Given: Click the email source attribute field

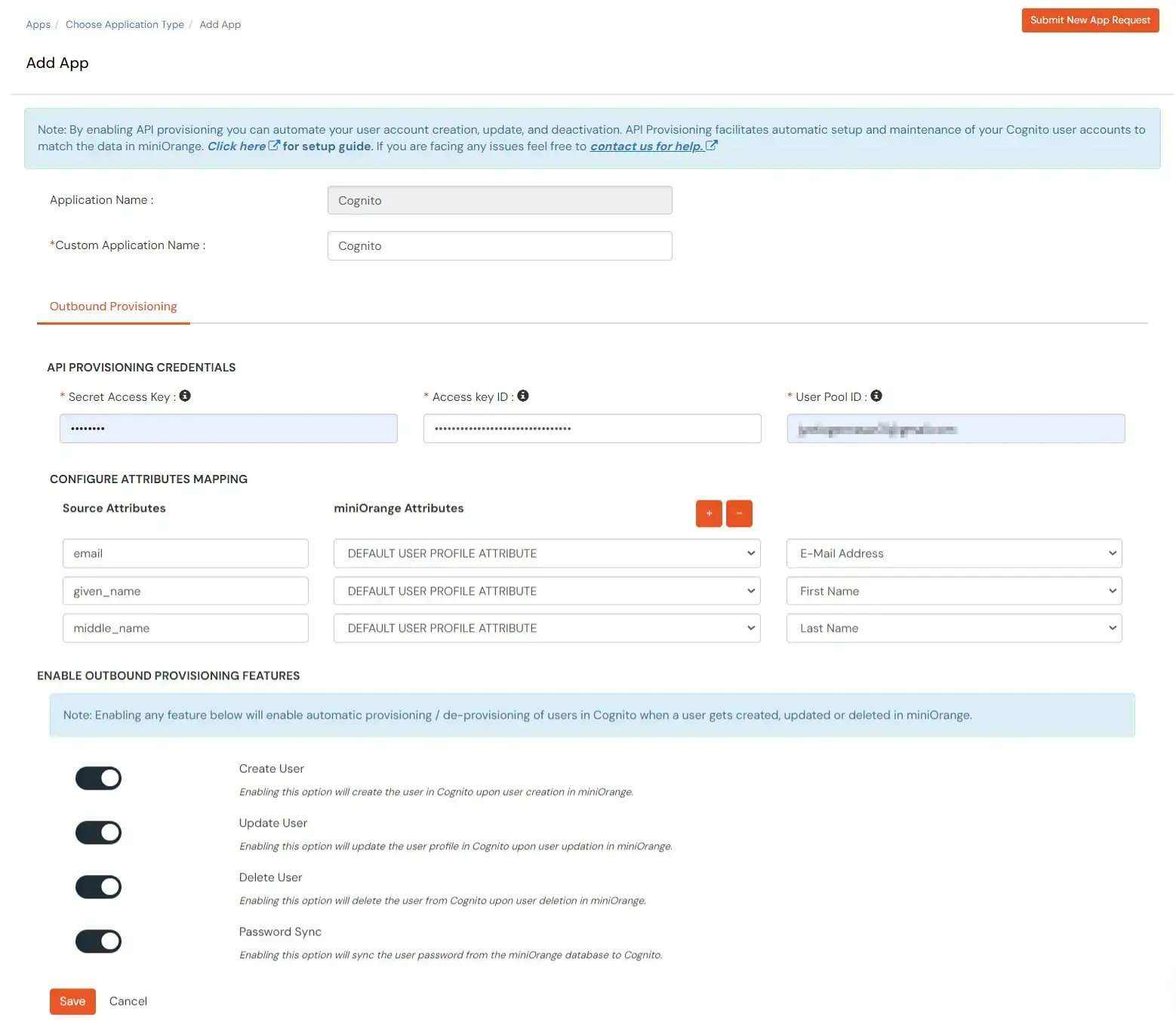Looking at the screenshot, I should [x=186, y=553].
